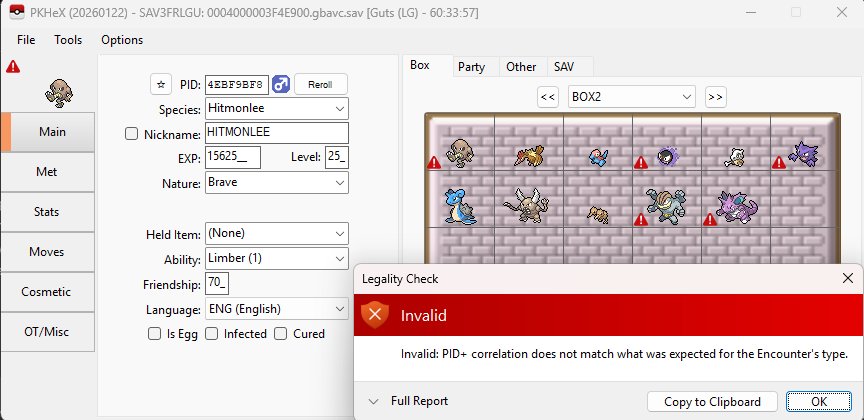Select Pinsir sprite in BOX2
The height and width of the screenshot is (420, 864).
point(529,204)
